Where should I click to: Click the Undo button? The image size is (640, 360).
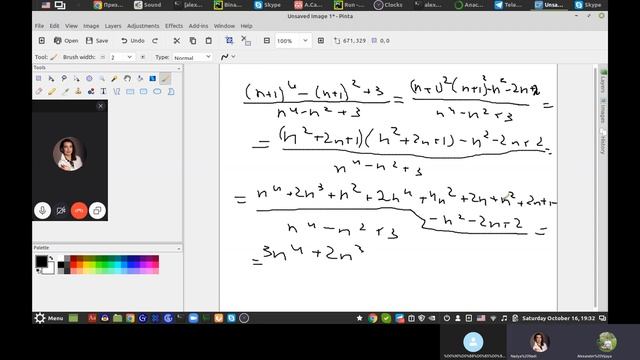tap(133, 41)
